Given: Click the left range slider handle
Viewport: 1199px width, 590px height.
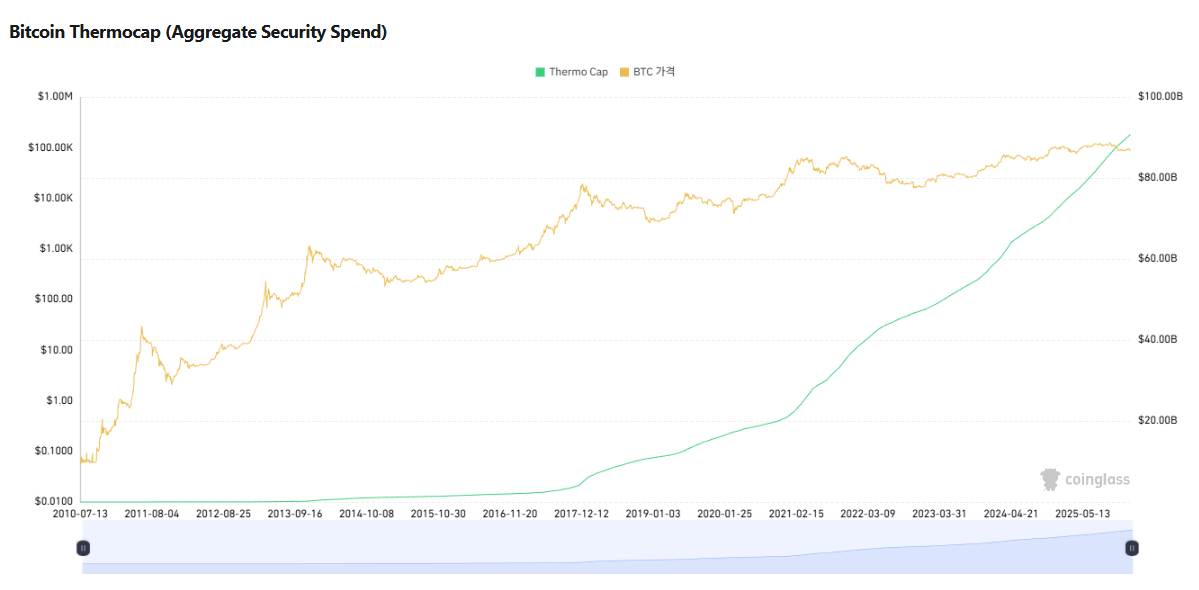Looking at the screenshot, I should [83, 547].
